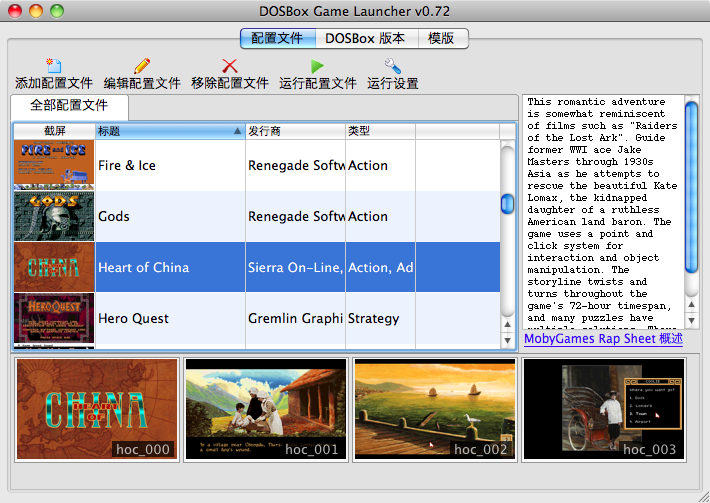Select the Fire & Ice screenshot icon
This screenshot has height=503, width=710.
[54, 165]
